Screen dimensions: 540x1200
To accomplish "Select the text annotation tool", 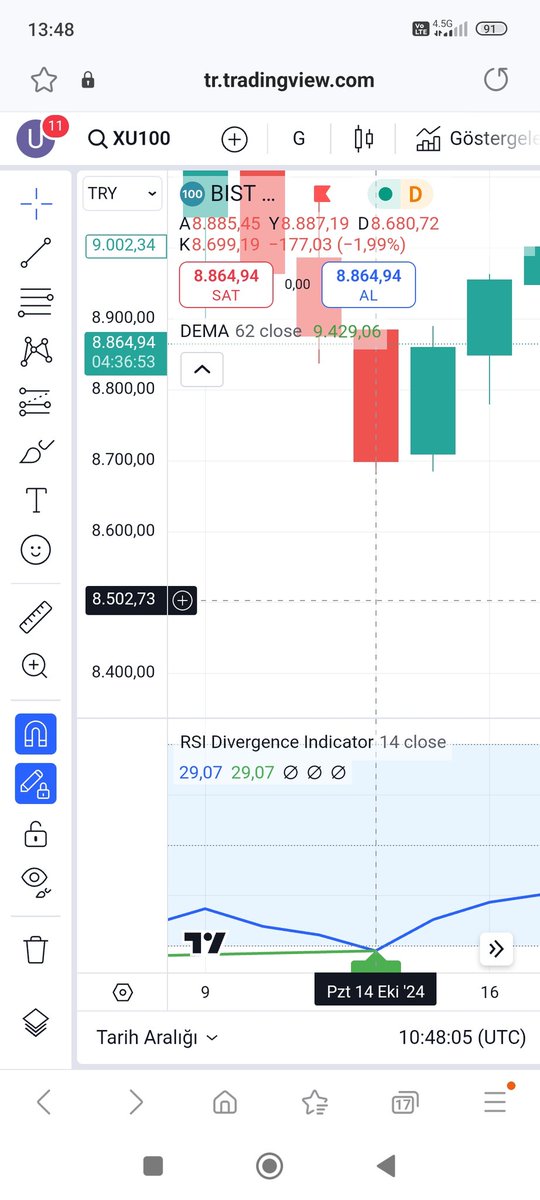I will click(36, 500).
